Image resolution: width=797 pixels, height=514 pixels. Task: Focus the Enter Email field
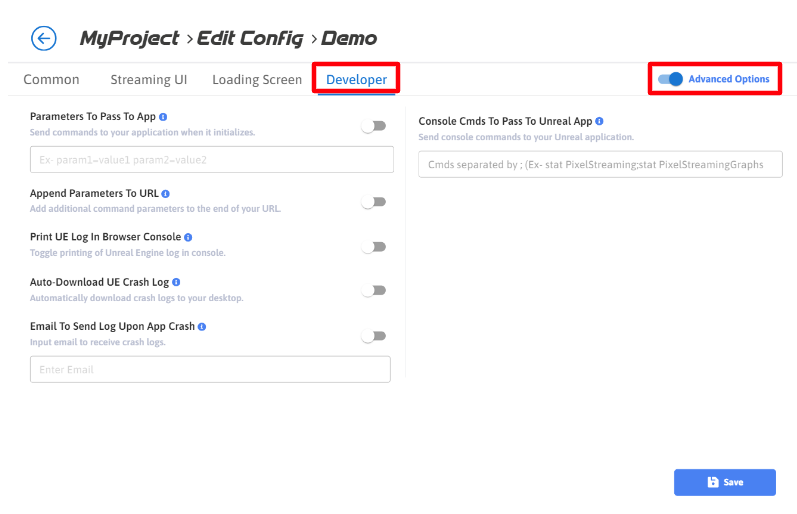click(210, 370)
